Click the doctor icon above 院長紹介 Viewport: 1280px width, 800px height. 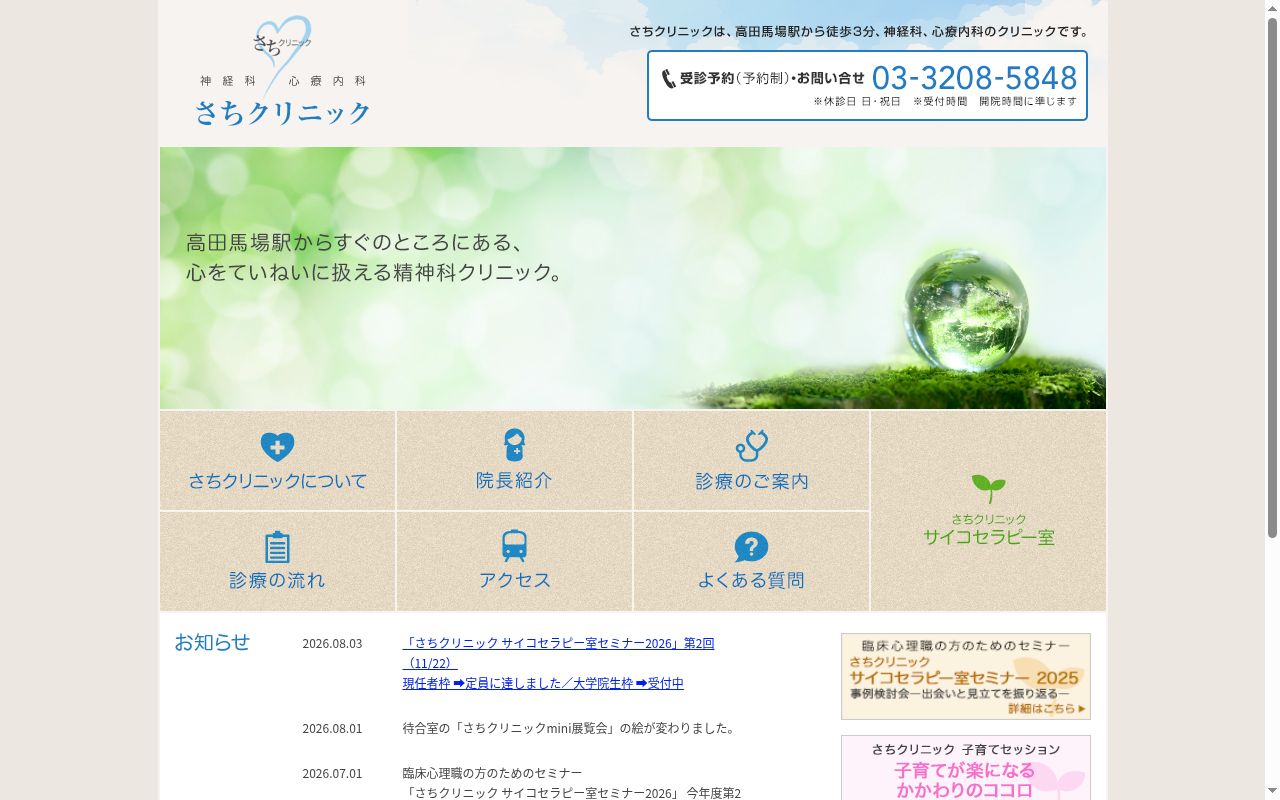tap(514, 445)
